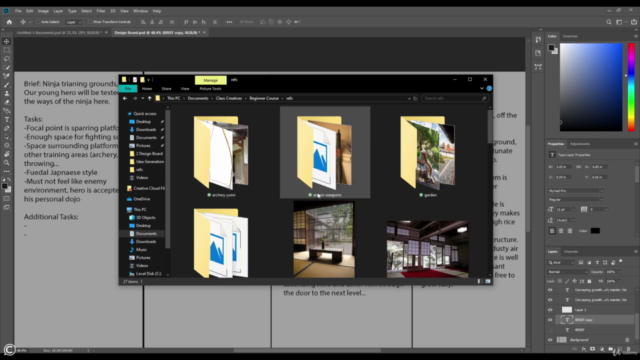Open the Explorer Picture Tools tab

click(210, 89)
